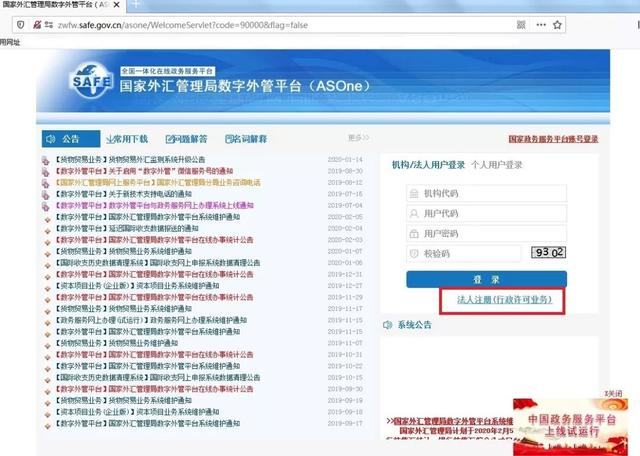
Task: Switch to 名词解释 tab
Action: pos(246,139)
